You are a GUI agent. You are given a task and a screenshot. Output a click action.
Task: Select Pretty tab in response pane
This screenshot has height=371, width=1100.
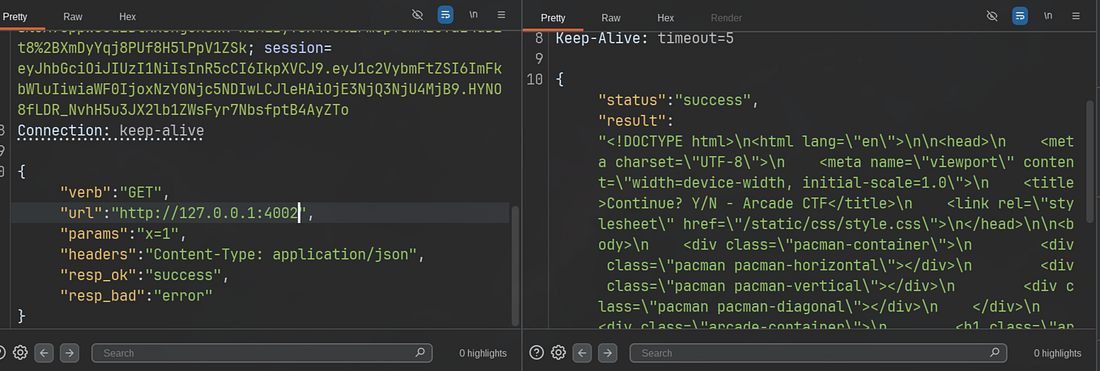tap(553, 18)
